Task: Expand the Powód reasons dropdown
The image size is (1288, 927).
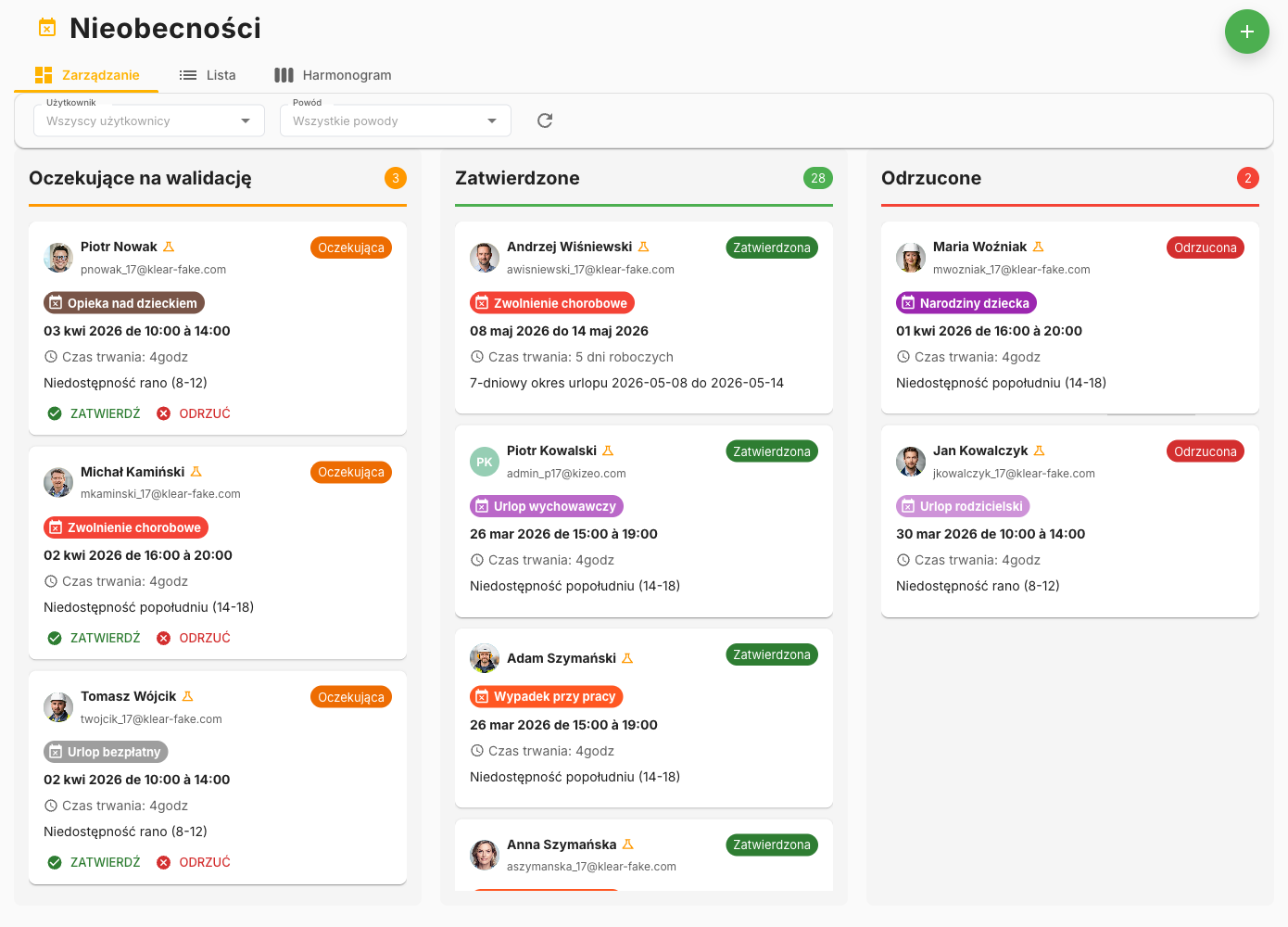Action: coord(396,121)
